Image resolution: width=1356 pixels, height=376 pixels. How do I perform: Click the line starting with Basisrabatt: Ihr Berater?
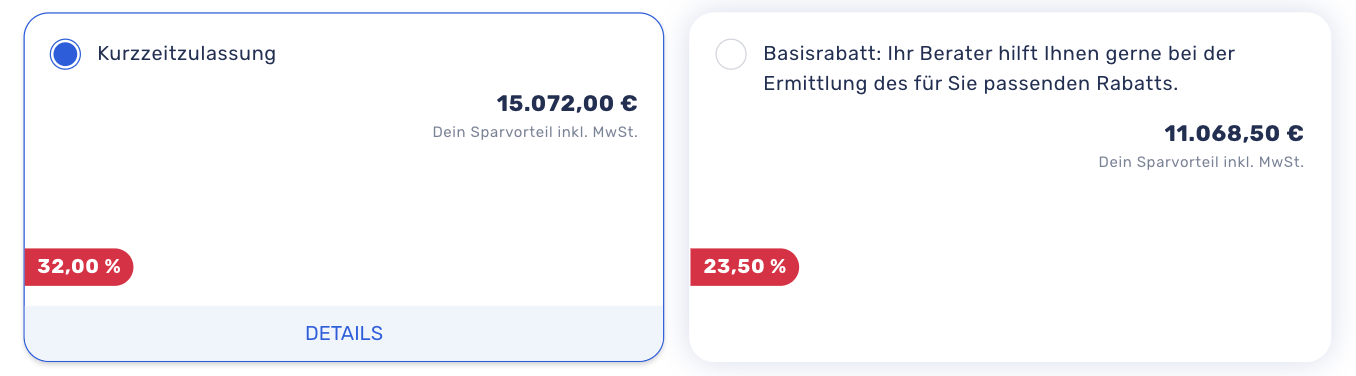pyautogui.click(x=1000, y=54)
